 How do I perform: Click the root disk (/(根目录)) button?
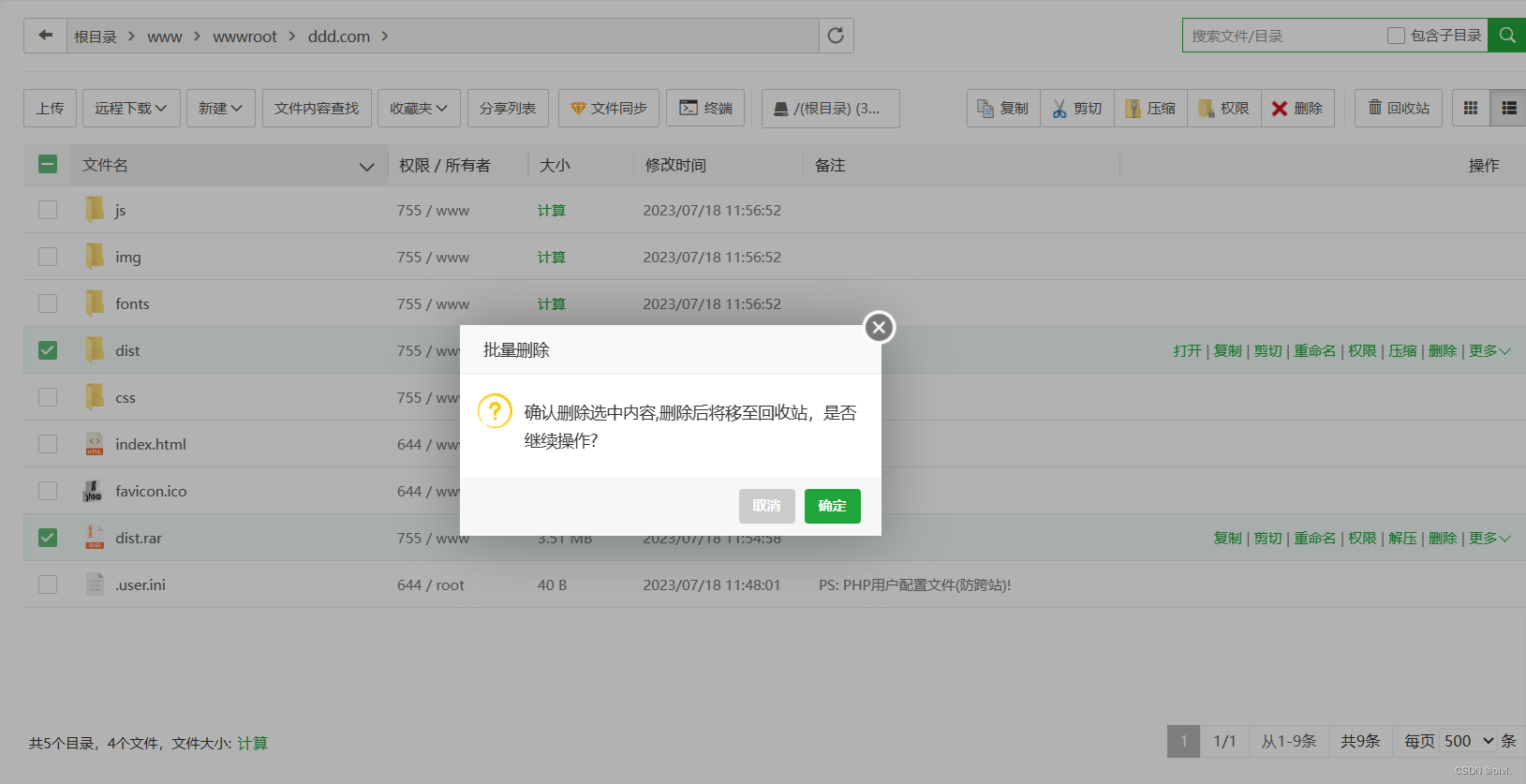tap(831, 109)
